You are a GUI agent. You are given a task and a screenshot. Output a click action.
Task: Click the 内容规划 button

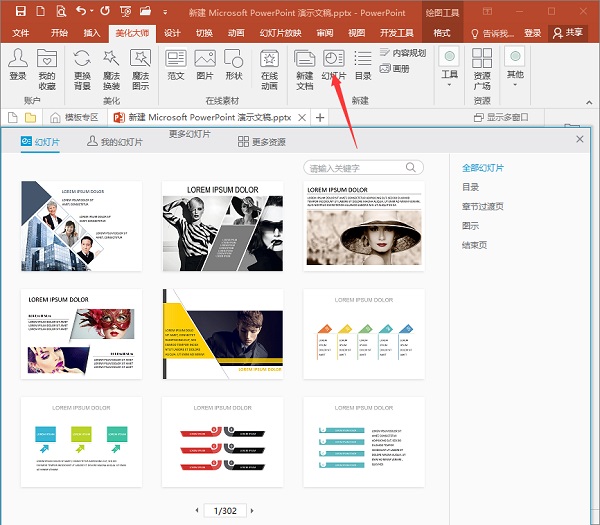pyautogui.click(x=403, y=52)
